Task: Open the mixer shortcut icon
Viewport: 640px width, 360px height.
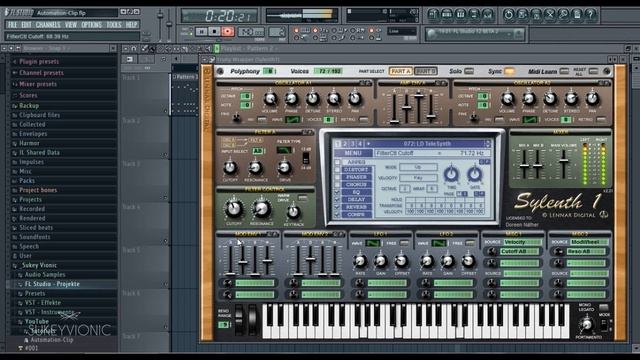Action: [x=487, y=15]
